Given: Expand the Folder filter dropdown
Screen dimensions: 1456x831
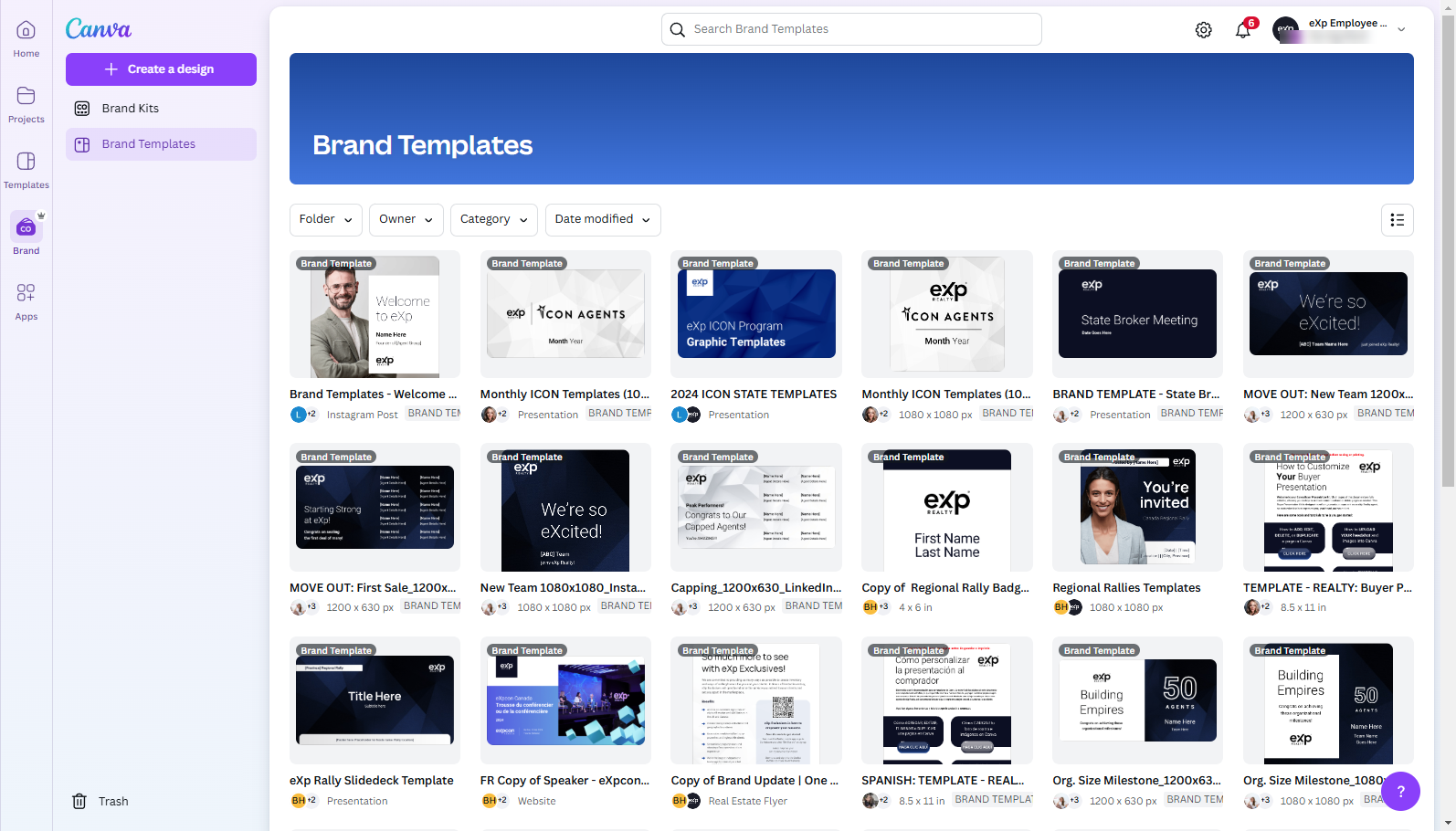Looking at the screenshot, I should 326,220.
